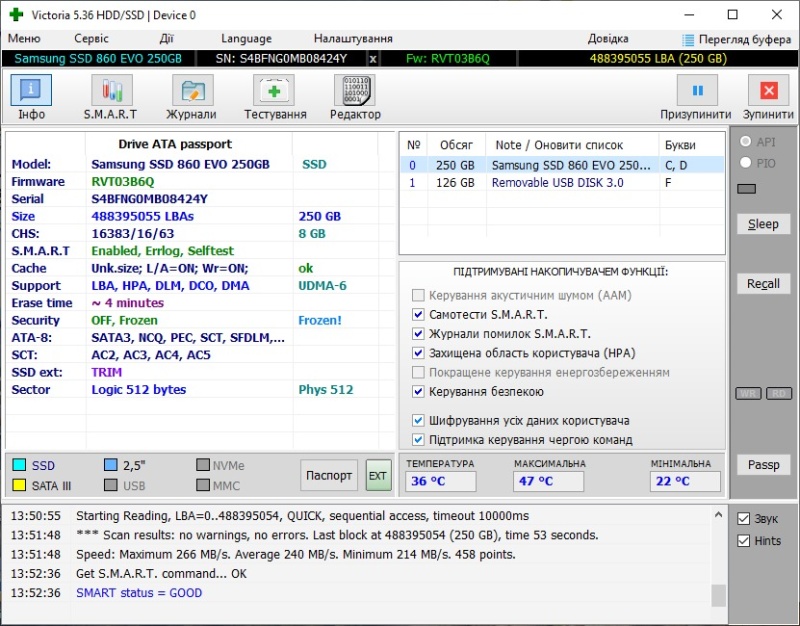Screen dimensions: 800x626
Task: Click the minimum temperature field 22 °C
Action: [x=685, y=481]
